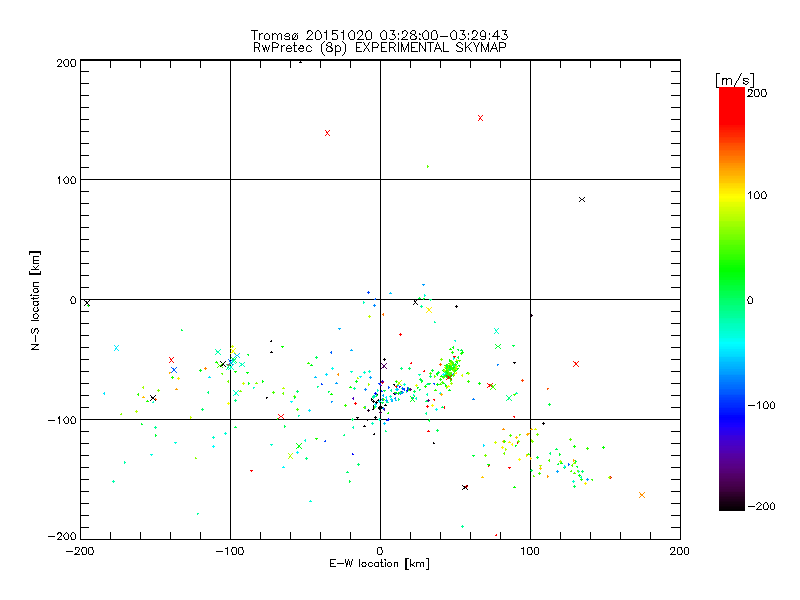Click the colorbar's 100 label
Viewport: 800px width, 600px height.
click(x=757, y=195)
